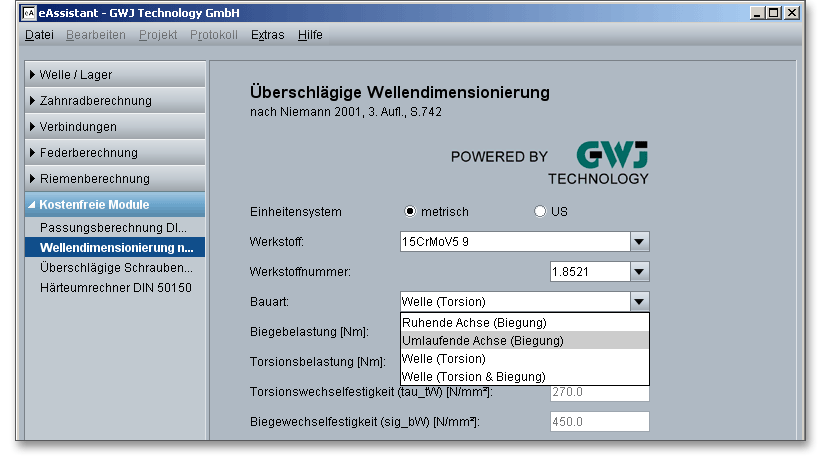Viewport: 821px width, 456px height.
Task: Click the Biegewechselfestigkeit value field
Action: coord(599,422)
